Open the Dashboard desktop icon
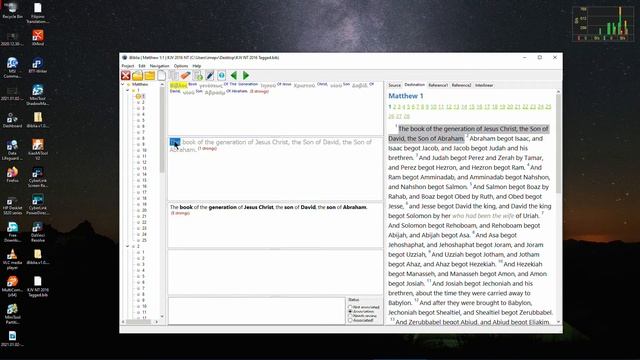Screen dimensions: 640x360 [12, 120]
